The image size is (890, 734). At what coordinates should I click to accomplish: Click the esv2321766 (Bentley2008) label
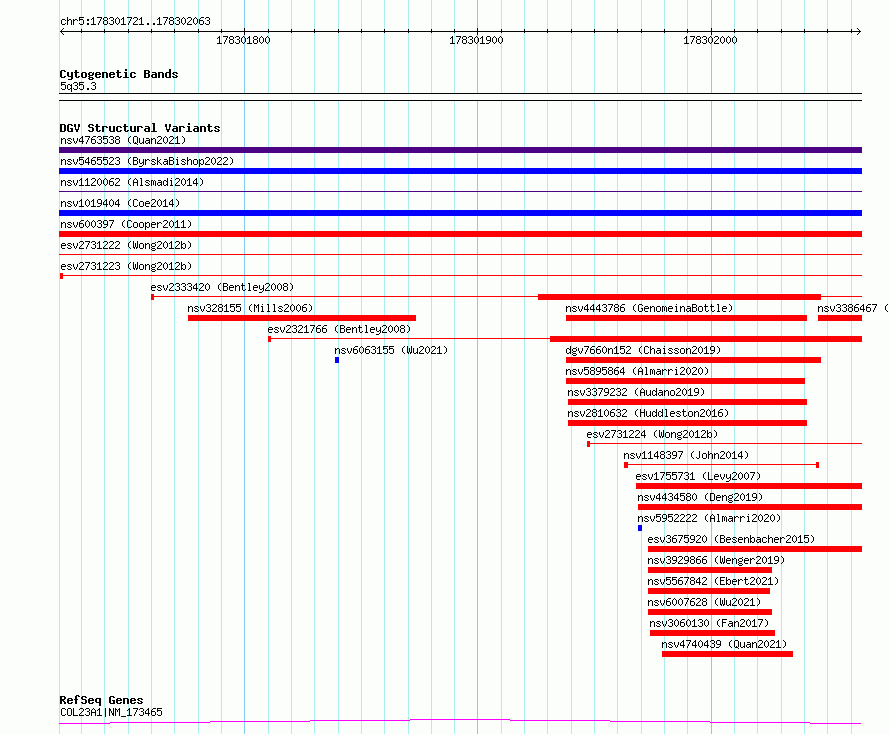339,329
